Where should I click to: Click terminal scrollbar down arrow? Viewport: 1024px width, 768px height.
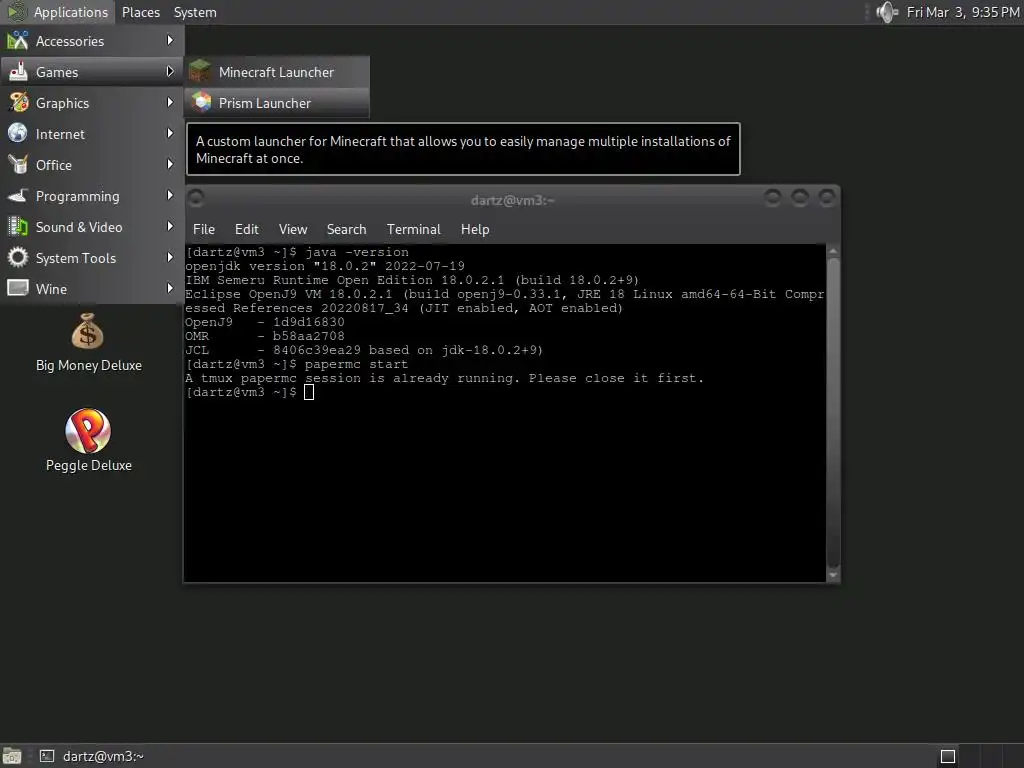(x=833, y=575)
